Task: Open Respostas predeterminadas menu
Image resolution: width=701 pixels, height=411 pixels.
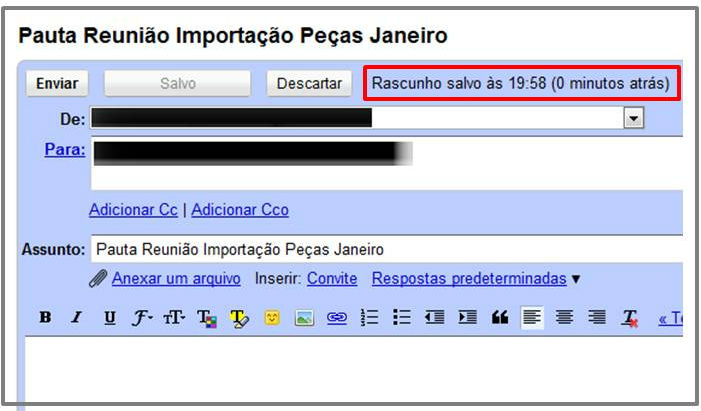Action: [x=476, y=279]
